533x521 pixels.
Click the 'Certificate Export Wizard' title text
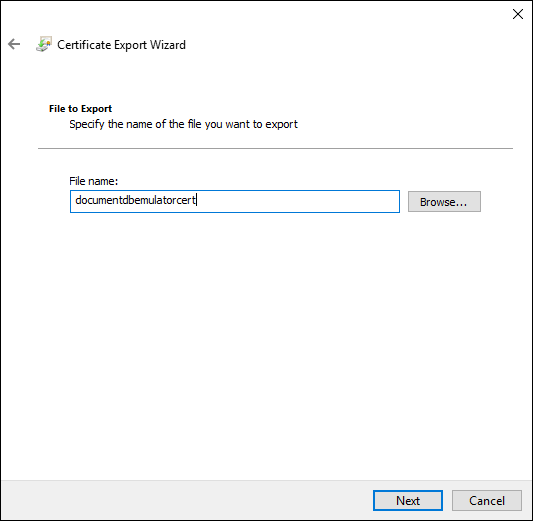click(121, 45)
